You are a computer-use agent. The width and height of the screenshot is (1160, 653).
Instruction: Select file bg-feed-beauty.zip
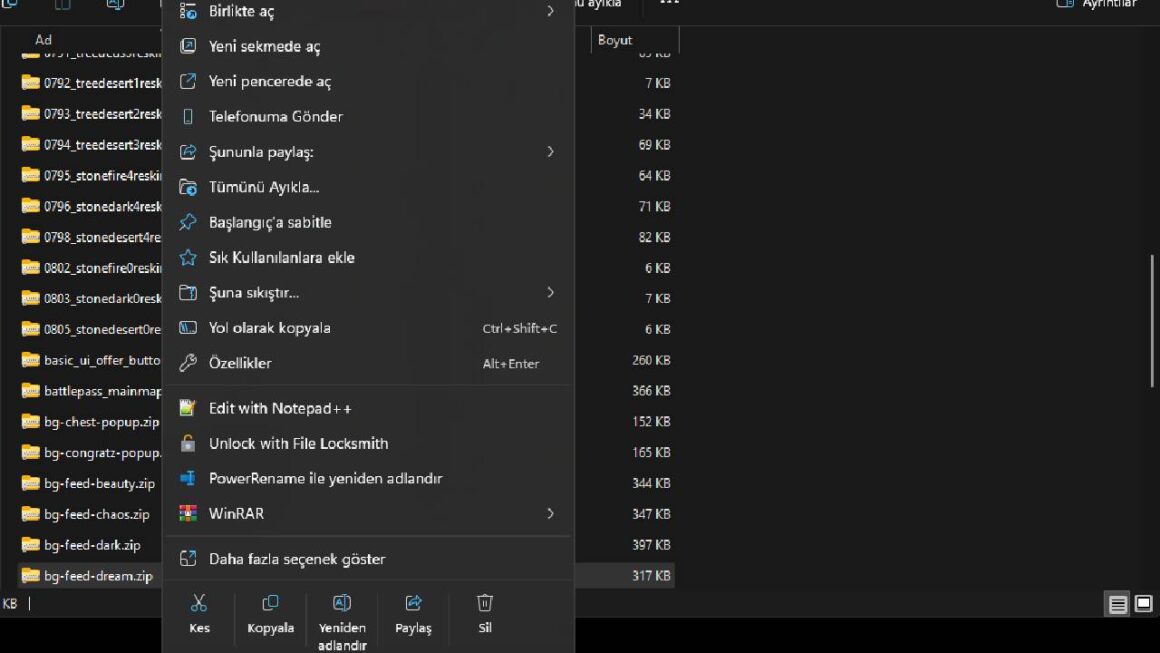pos(99,484)
